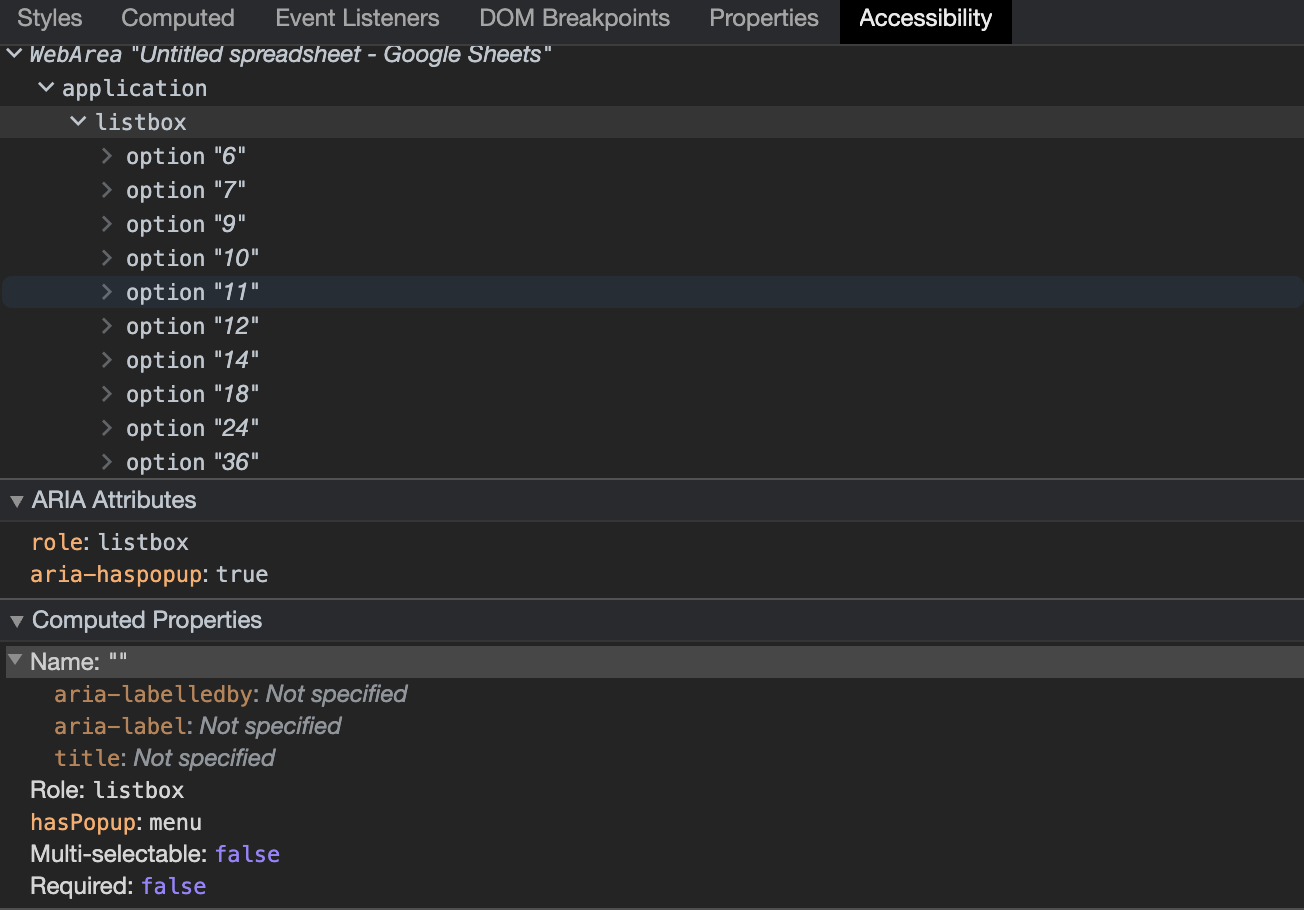This screenshot has width=1304, height=910.
Task: Expand option "9" chevron
Action: tap(109, 224)
